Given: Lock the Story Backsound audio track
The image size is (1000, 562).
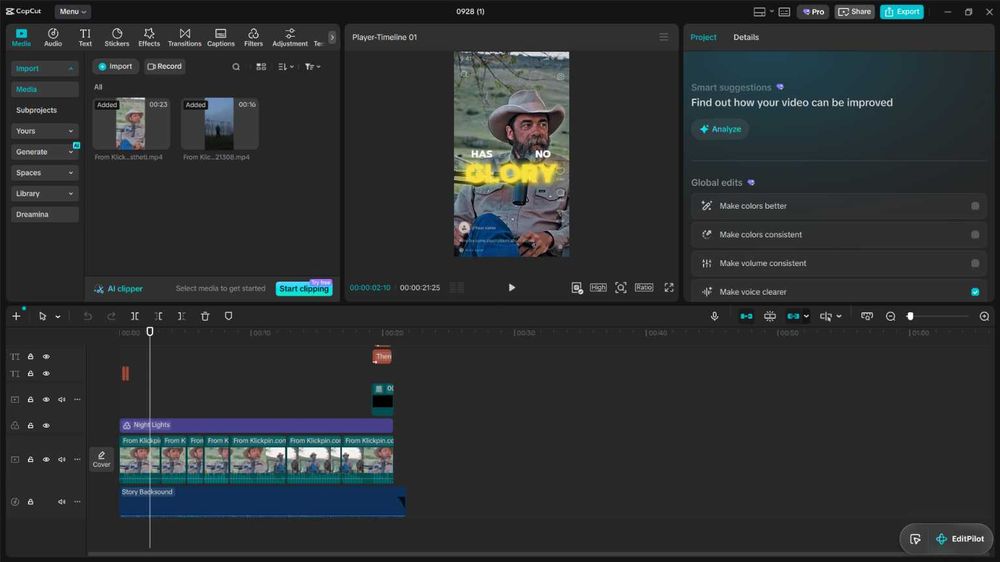Looking at the screenshot, I should (30, 502).
